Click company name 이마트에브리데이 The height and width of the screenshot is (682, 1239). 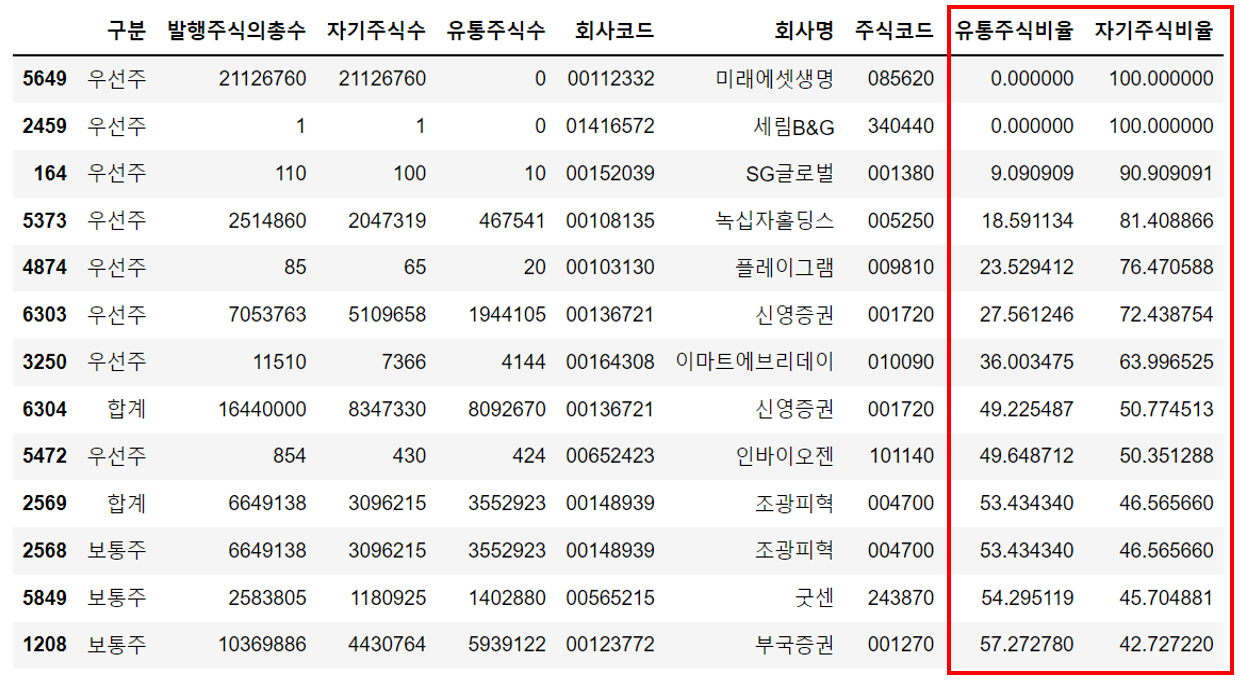click(x=755, y=361)
